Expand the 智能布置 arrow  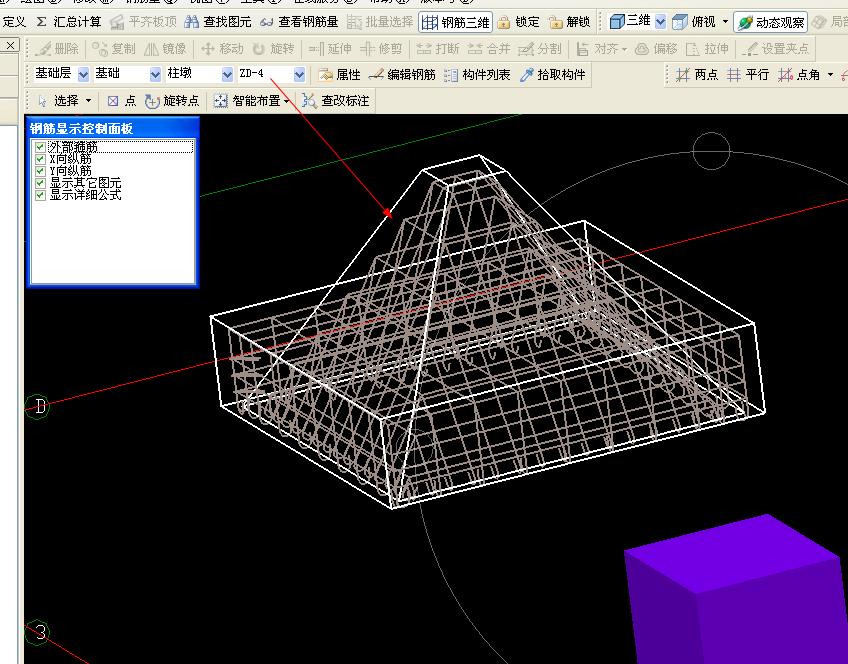click(287, 101)
